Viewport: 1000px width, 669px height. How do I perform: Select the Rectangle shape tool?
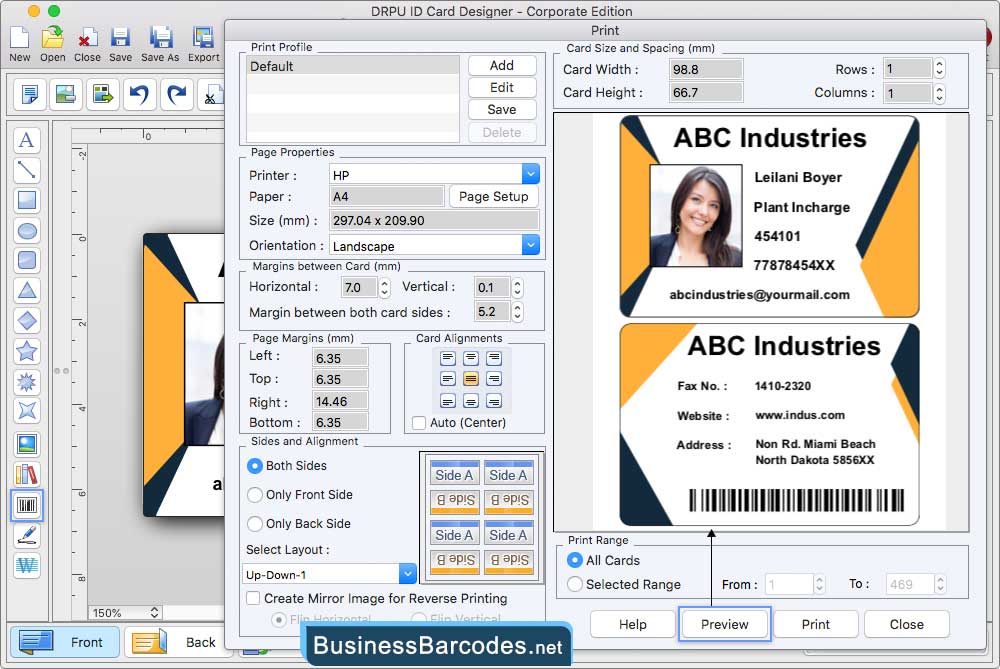27,200
